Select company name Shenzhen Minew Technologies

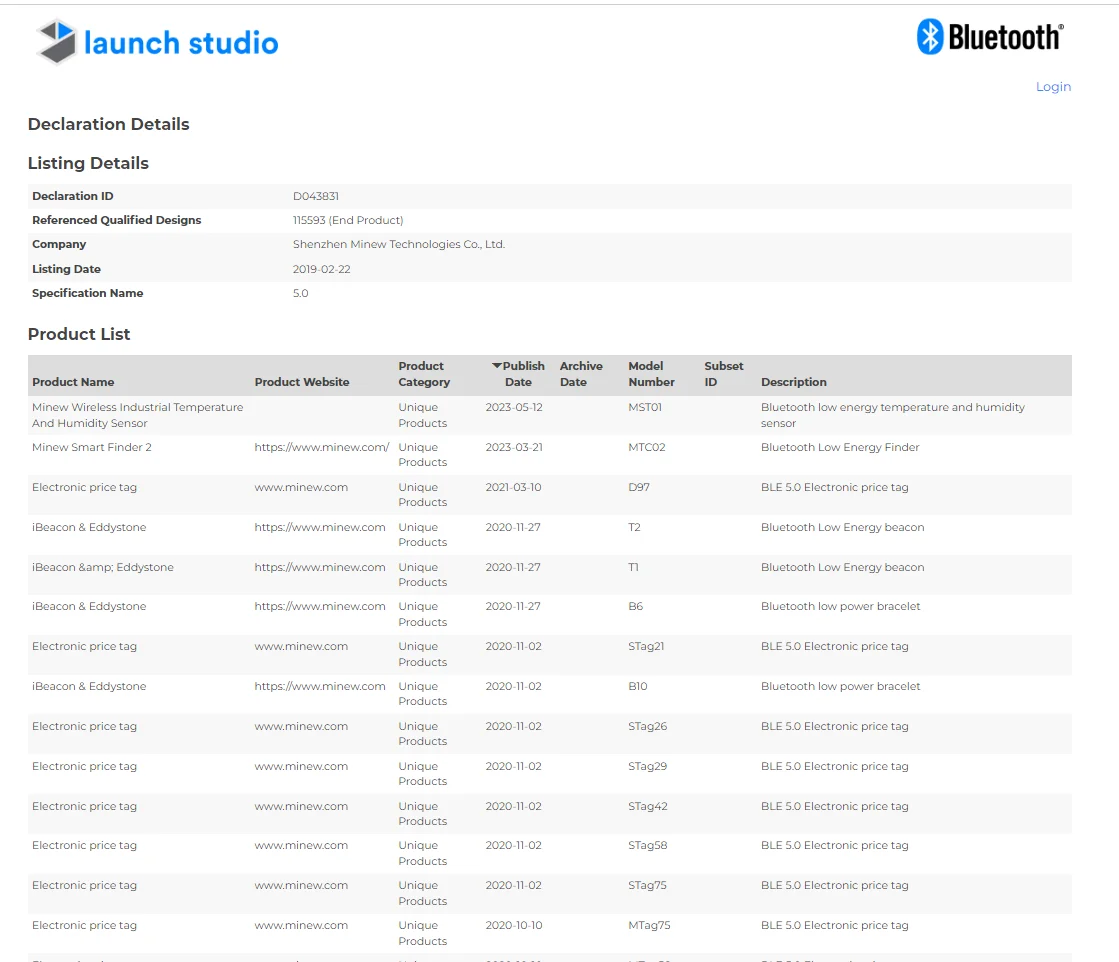[x=398, y=244]
